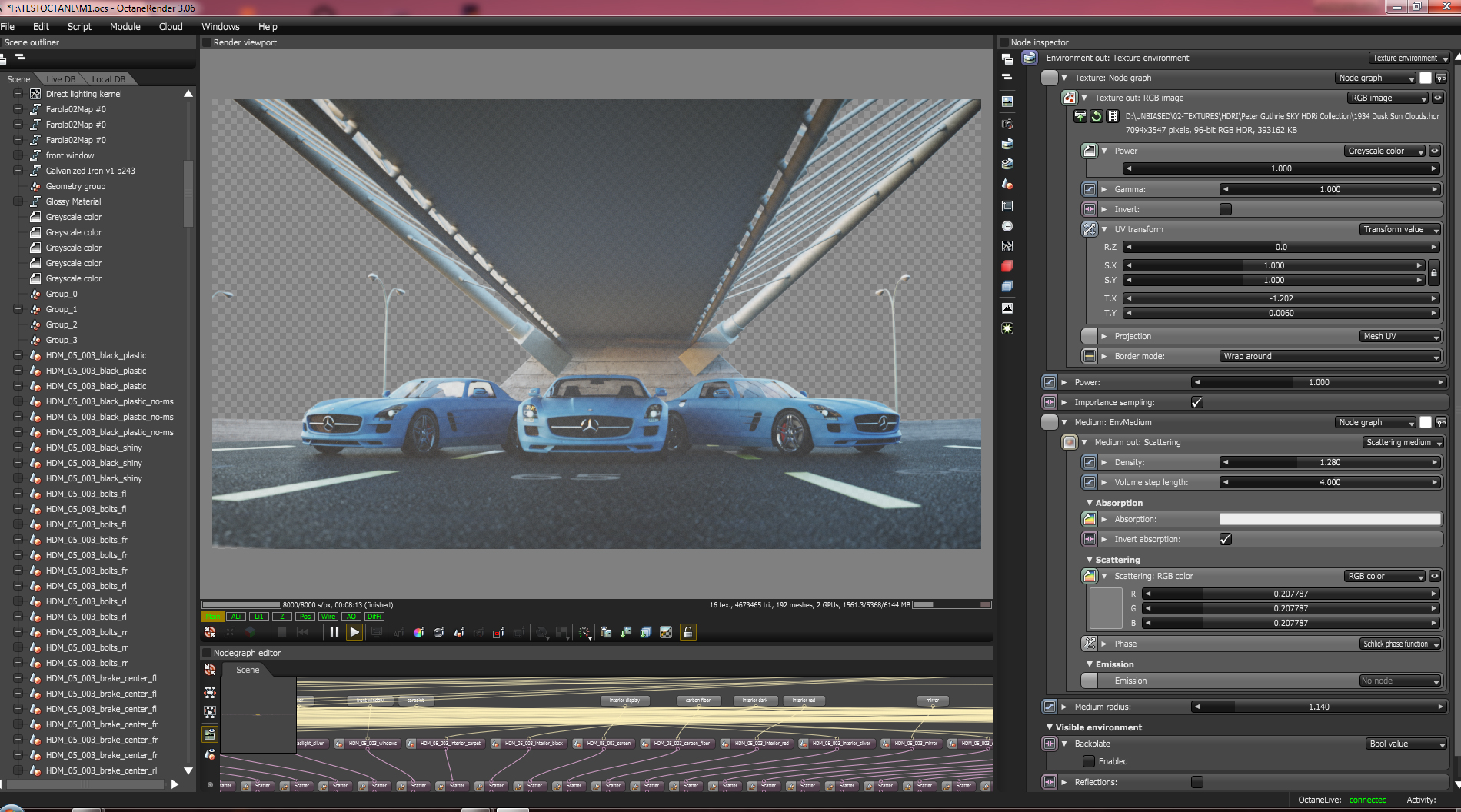Toggle the eye icon beside Greyscale color dropdown
1461x812 pixels.
(1435, 151)
